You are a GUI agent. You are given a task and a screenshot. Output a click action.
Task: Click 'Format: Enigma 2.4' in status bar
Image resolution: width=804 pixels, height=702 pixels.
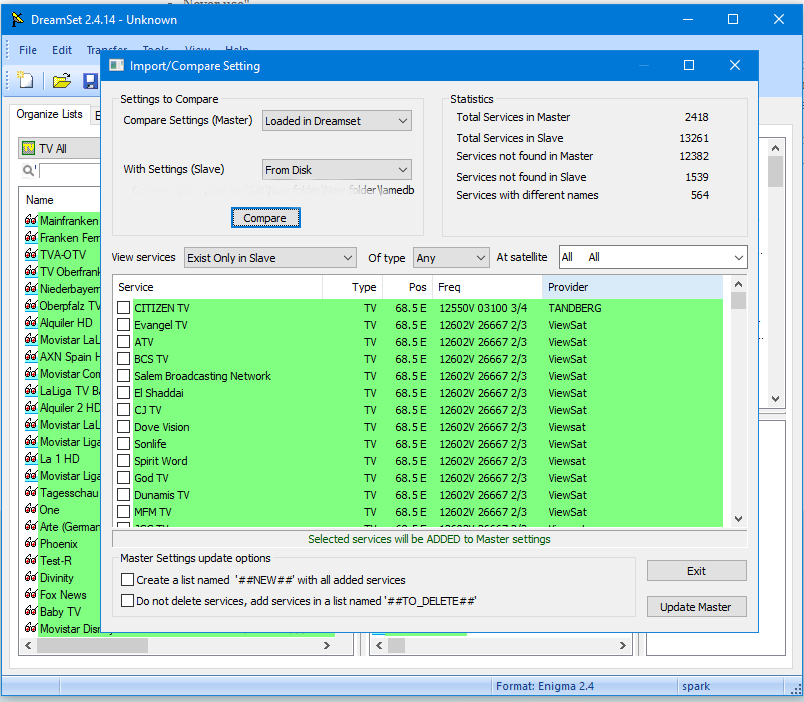tap(545, 686)
